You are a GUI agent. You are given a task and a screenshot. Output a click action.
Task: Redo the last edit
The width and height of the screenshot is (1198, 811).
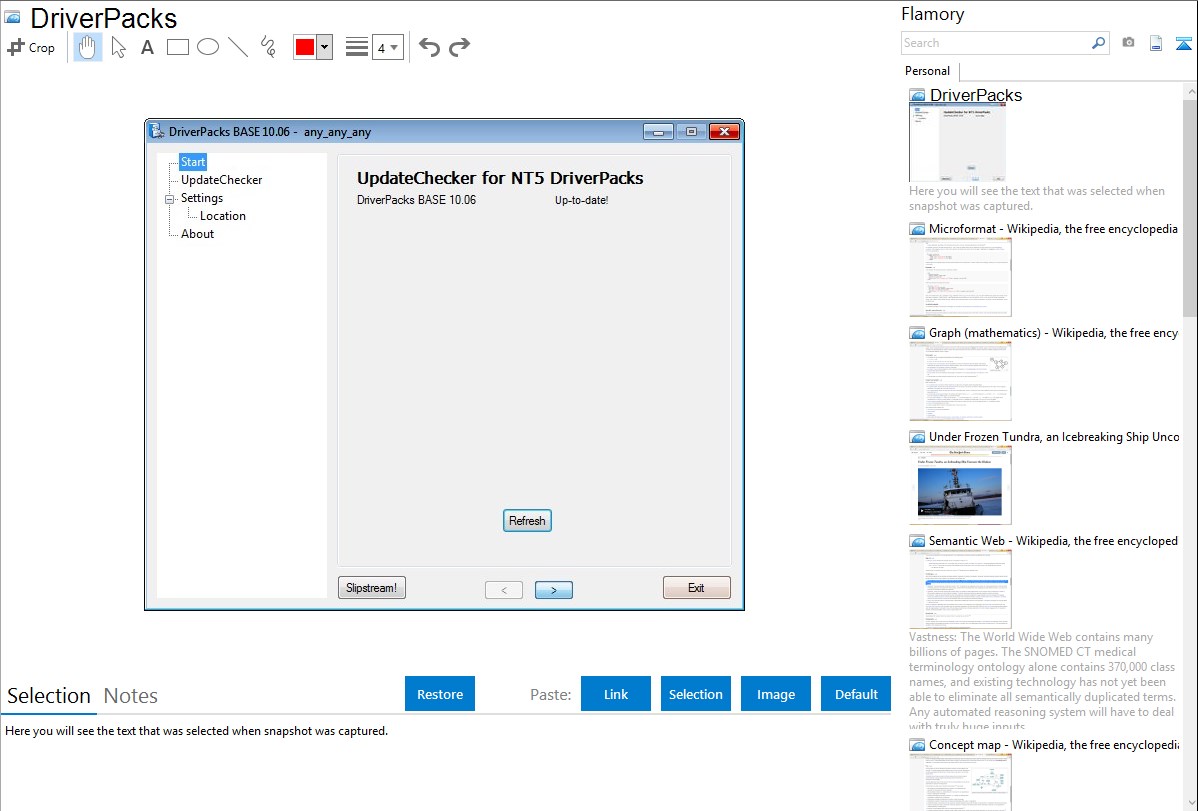pyautogui.click(x=459, y=47)
